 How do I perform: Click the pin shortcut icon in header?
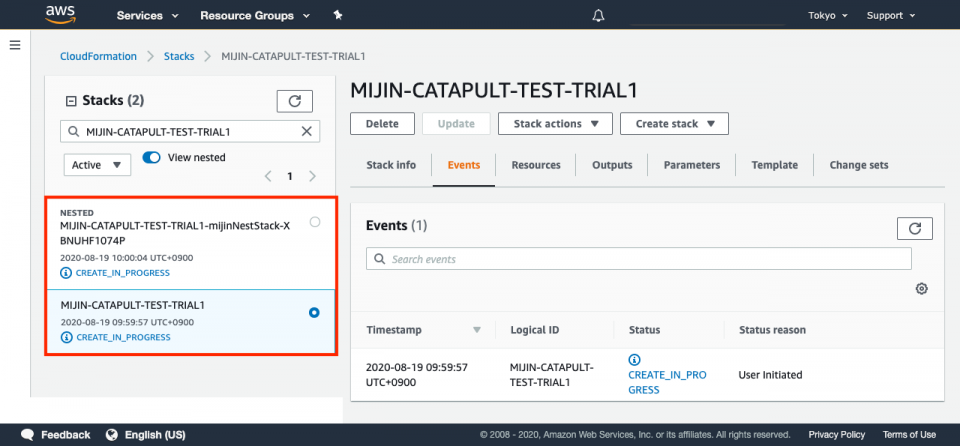[x=337, y=15]
